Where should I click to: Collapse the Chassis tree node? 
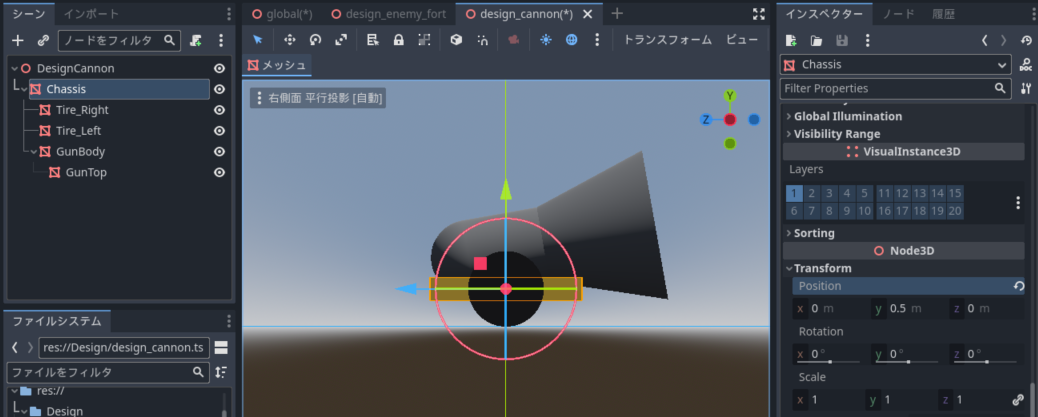click(23, 89)
